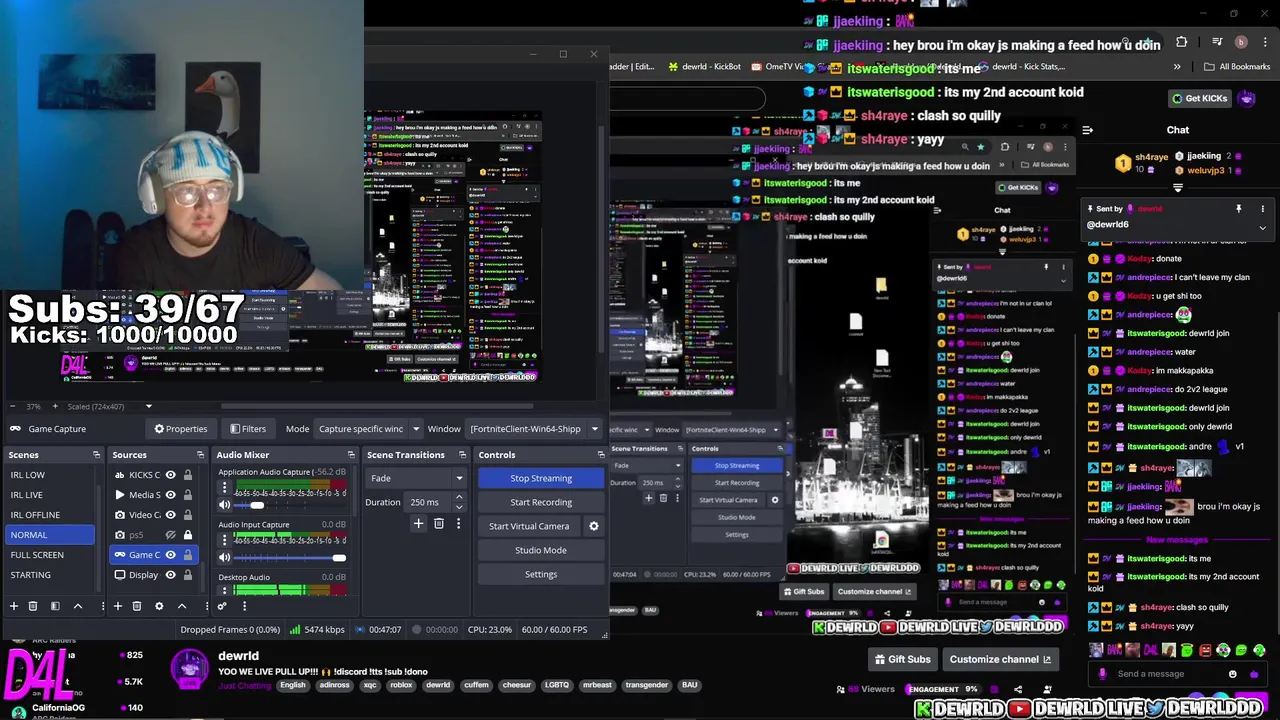This screenshot has width=1280, height=720.
Task: Move source up with arrow icon
Action: pos(181,606)
